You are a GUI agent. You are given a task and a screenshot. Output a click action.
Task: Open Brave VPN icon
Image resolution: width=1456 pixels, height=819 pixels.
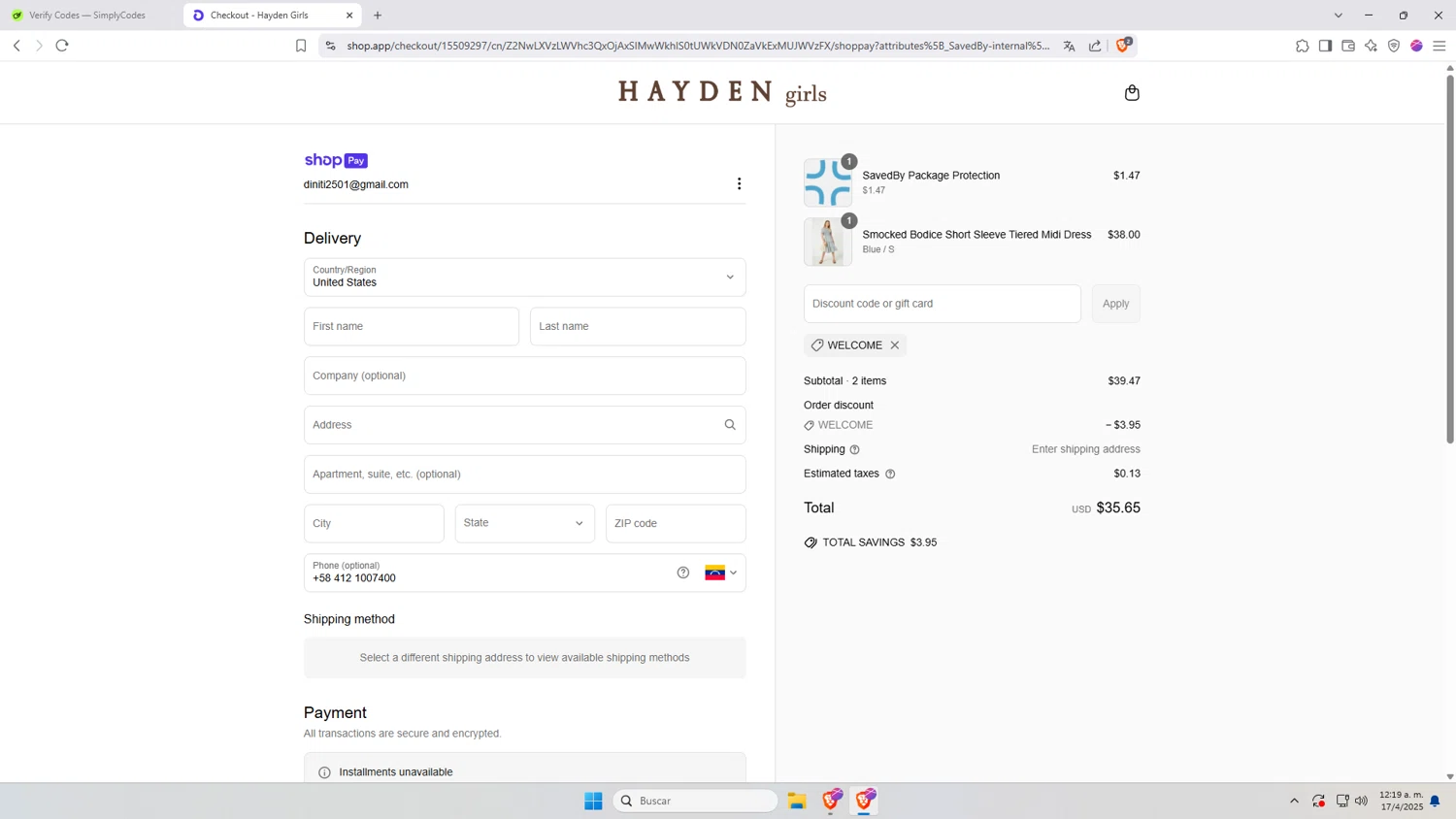(x=1394, y=46)
